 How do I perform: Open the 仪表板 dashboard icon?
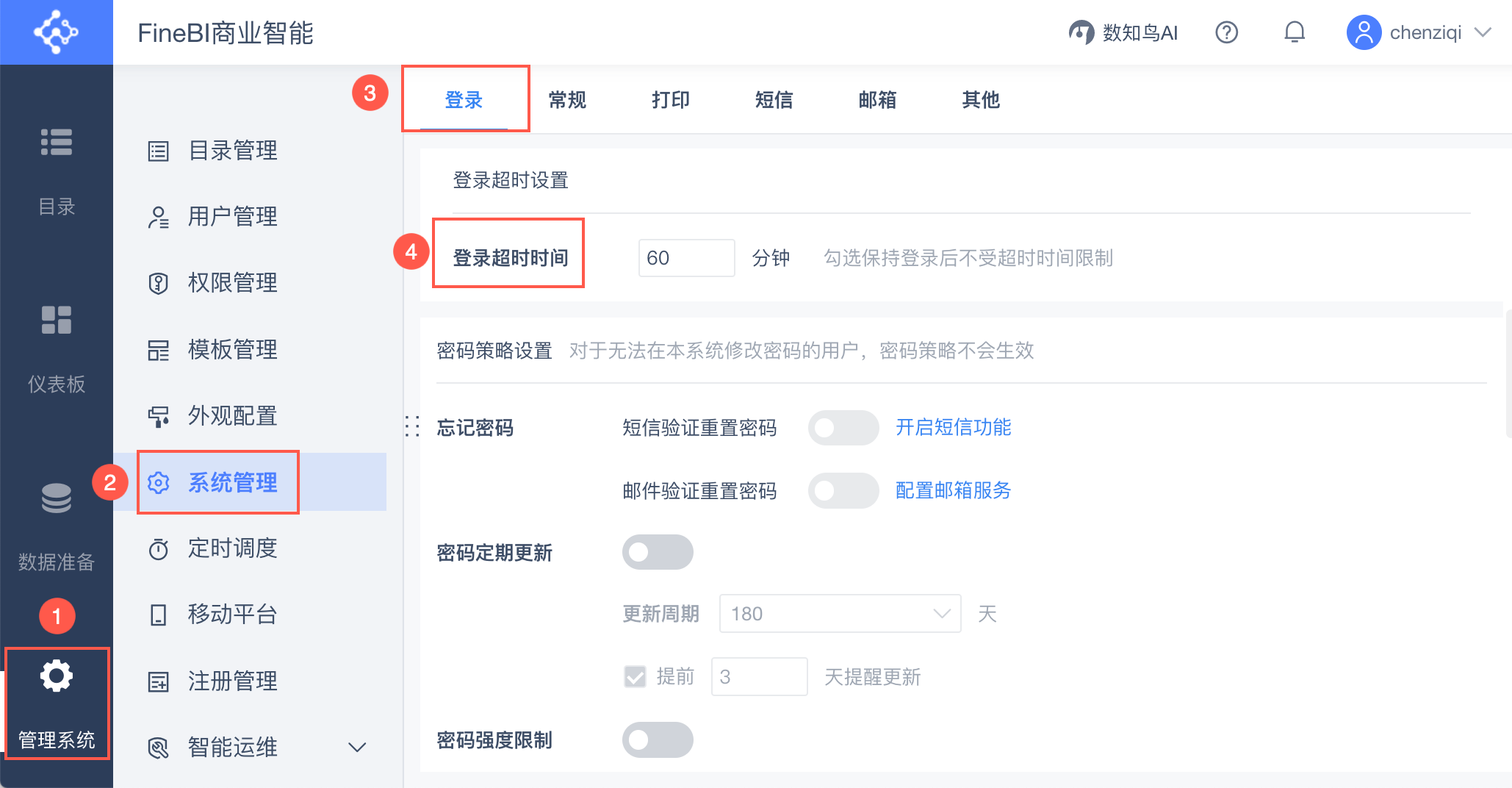coord(57,320)
